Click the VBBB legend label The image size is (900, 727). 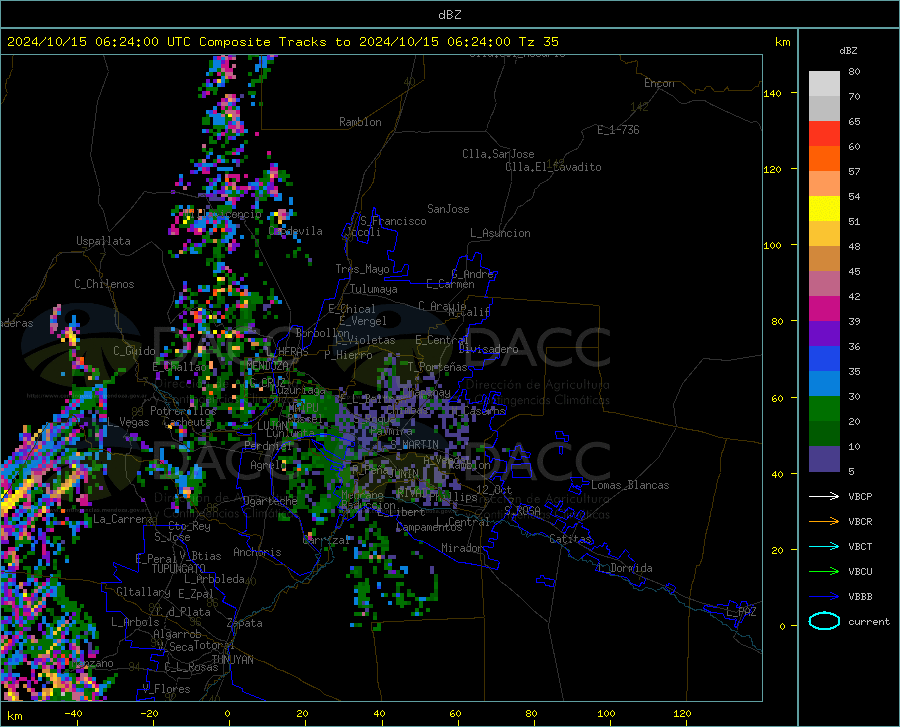(x=860, y=597)
